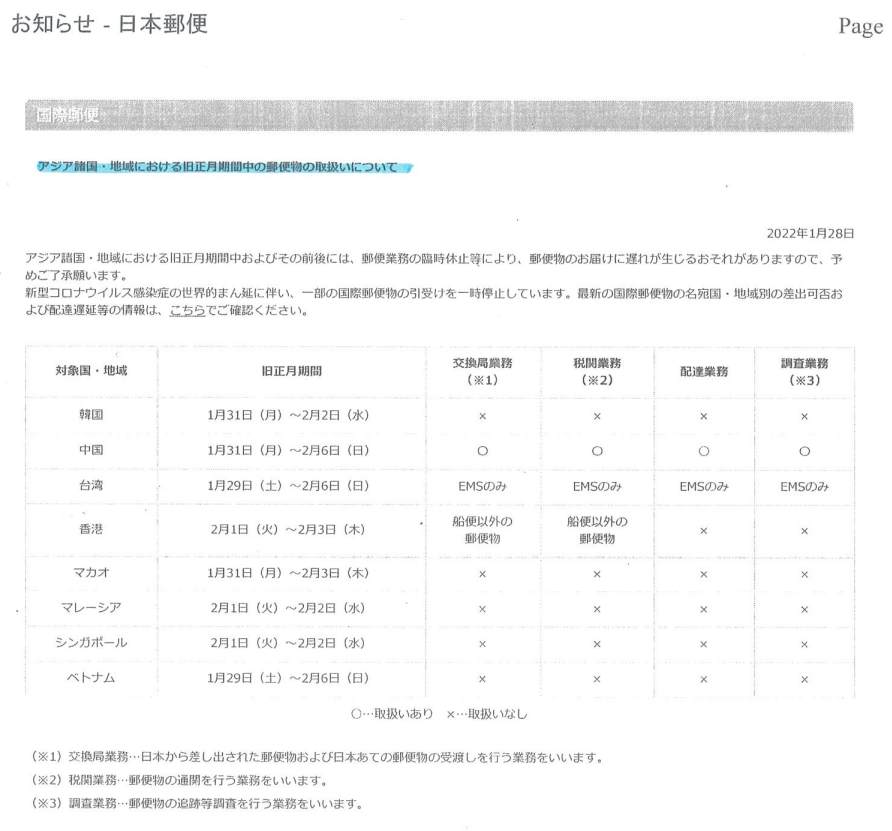This screenshot has height=831, width=892.
Task: Click the お知らせ - 日本郵便 page title
Action: pyautogui.click(x=109, y=25)
